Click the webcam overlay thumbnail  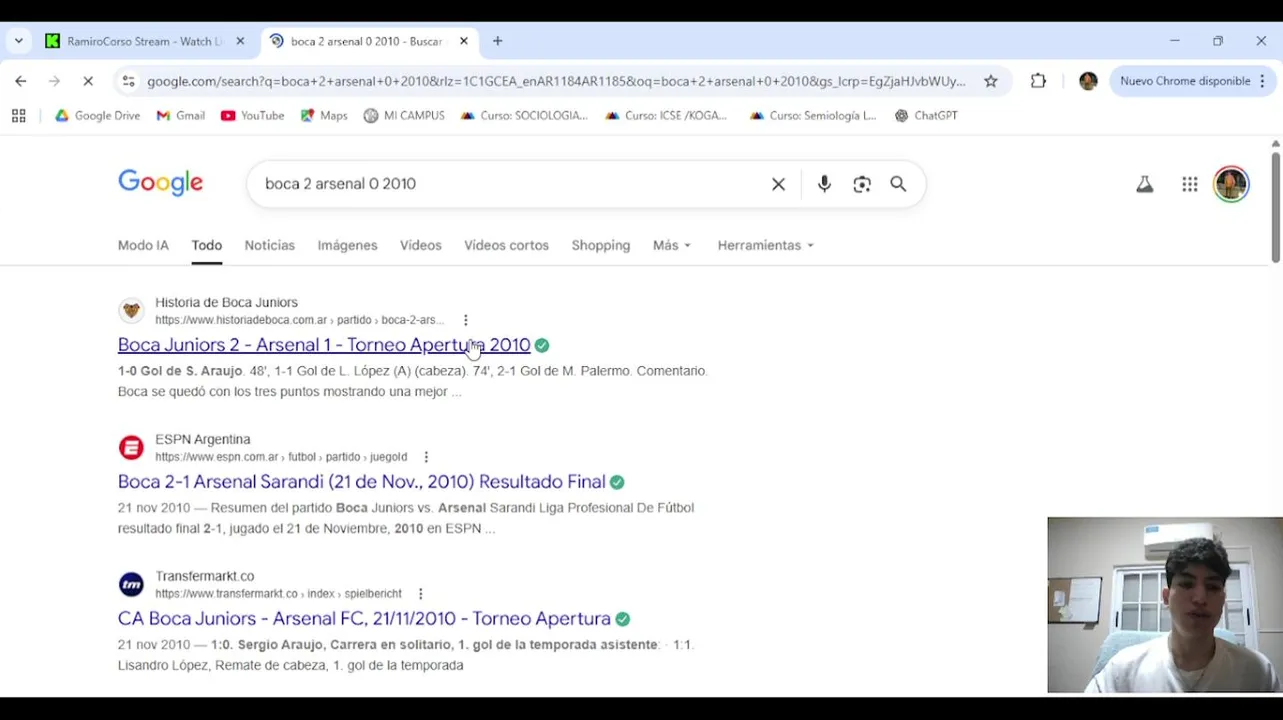tap(1165, 605)
